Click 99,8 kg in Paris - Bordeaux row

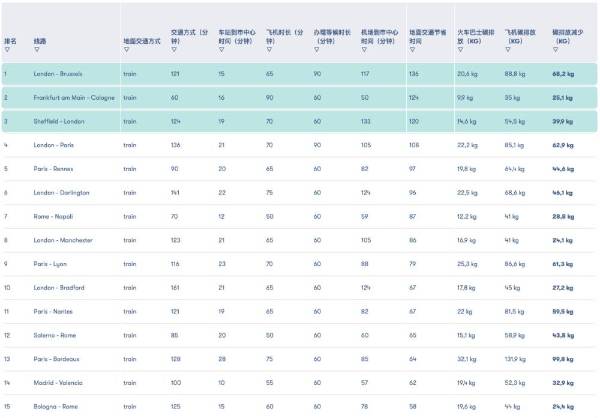(563, 359)
